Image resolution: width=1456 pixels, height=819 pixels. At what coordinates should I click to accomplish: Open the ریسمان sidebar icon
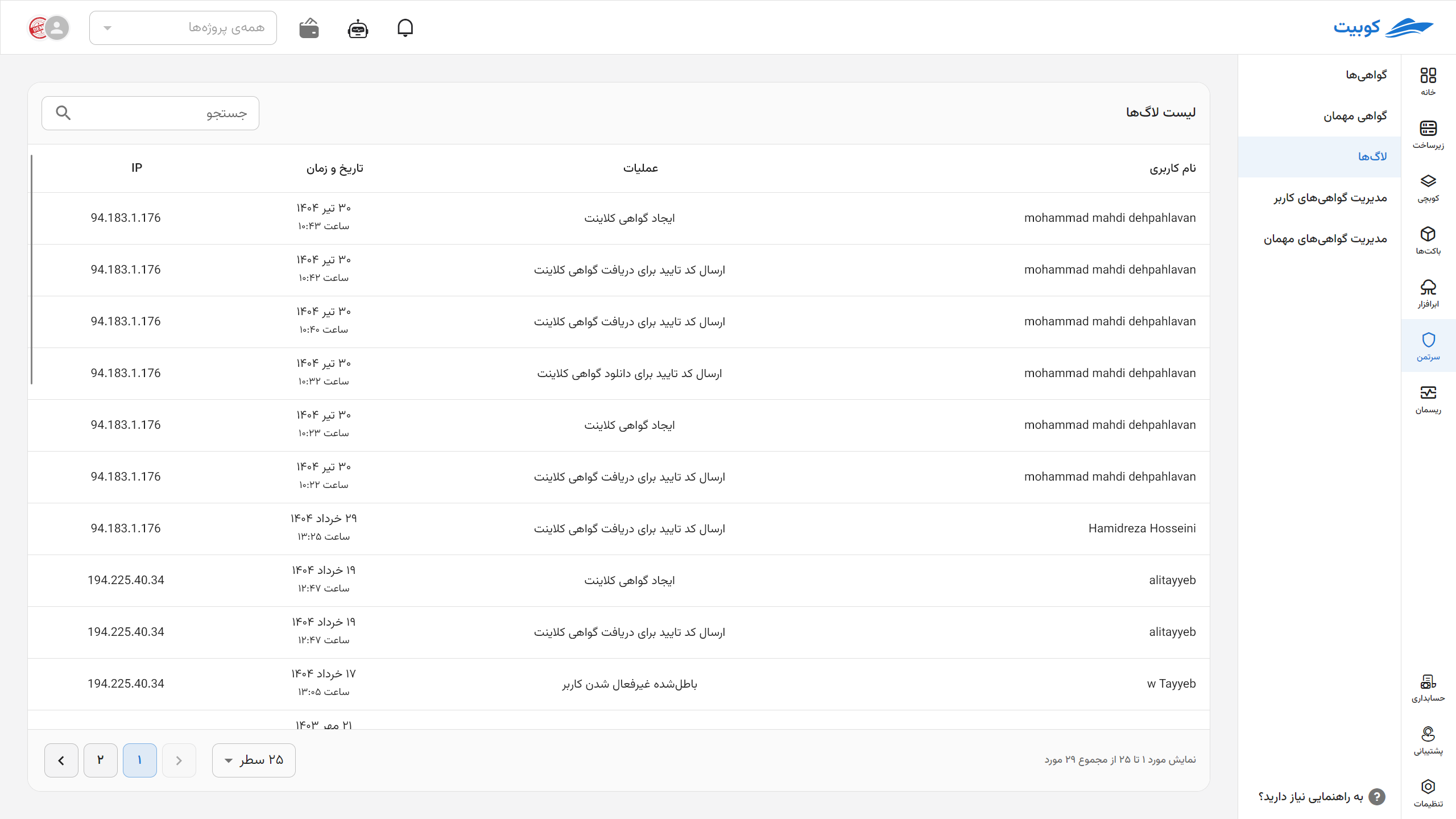pyautogui.click(x=1428, y=399)
